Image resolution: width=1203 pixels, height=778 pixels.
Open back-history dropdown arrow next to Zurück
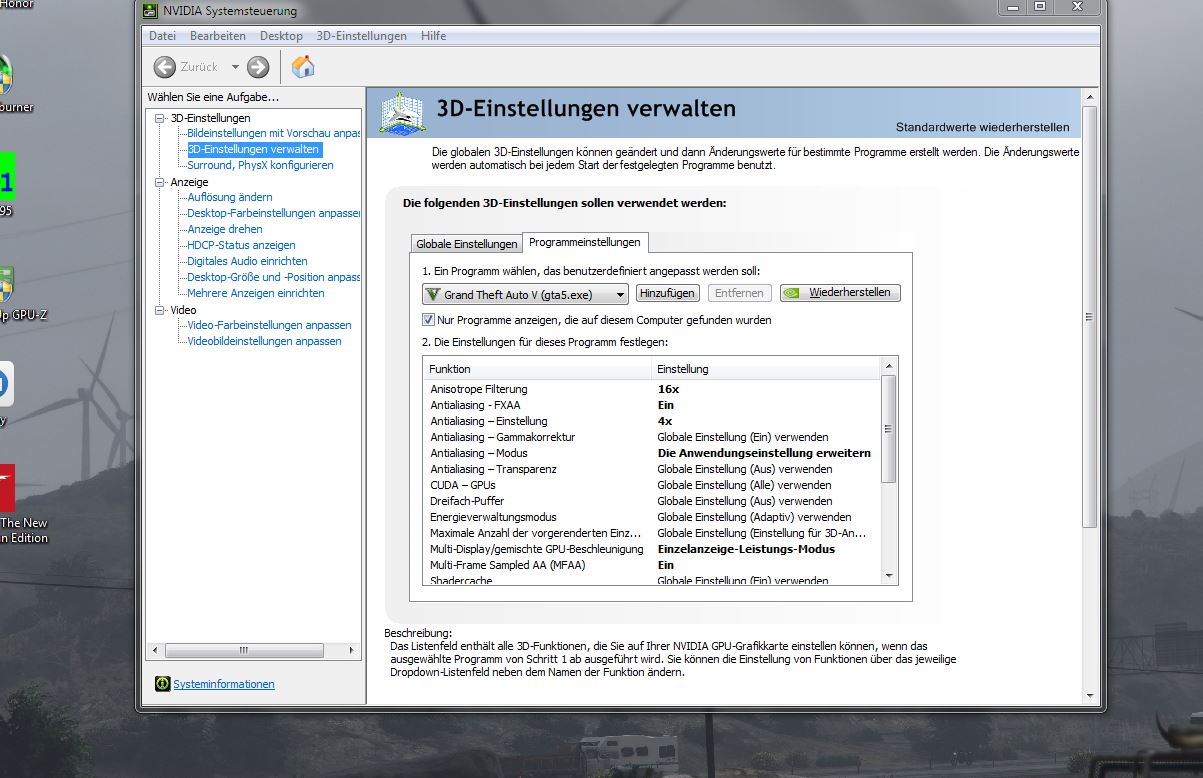pos(235,67)
